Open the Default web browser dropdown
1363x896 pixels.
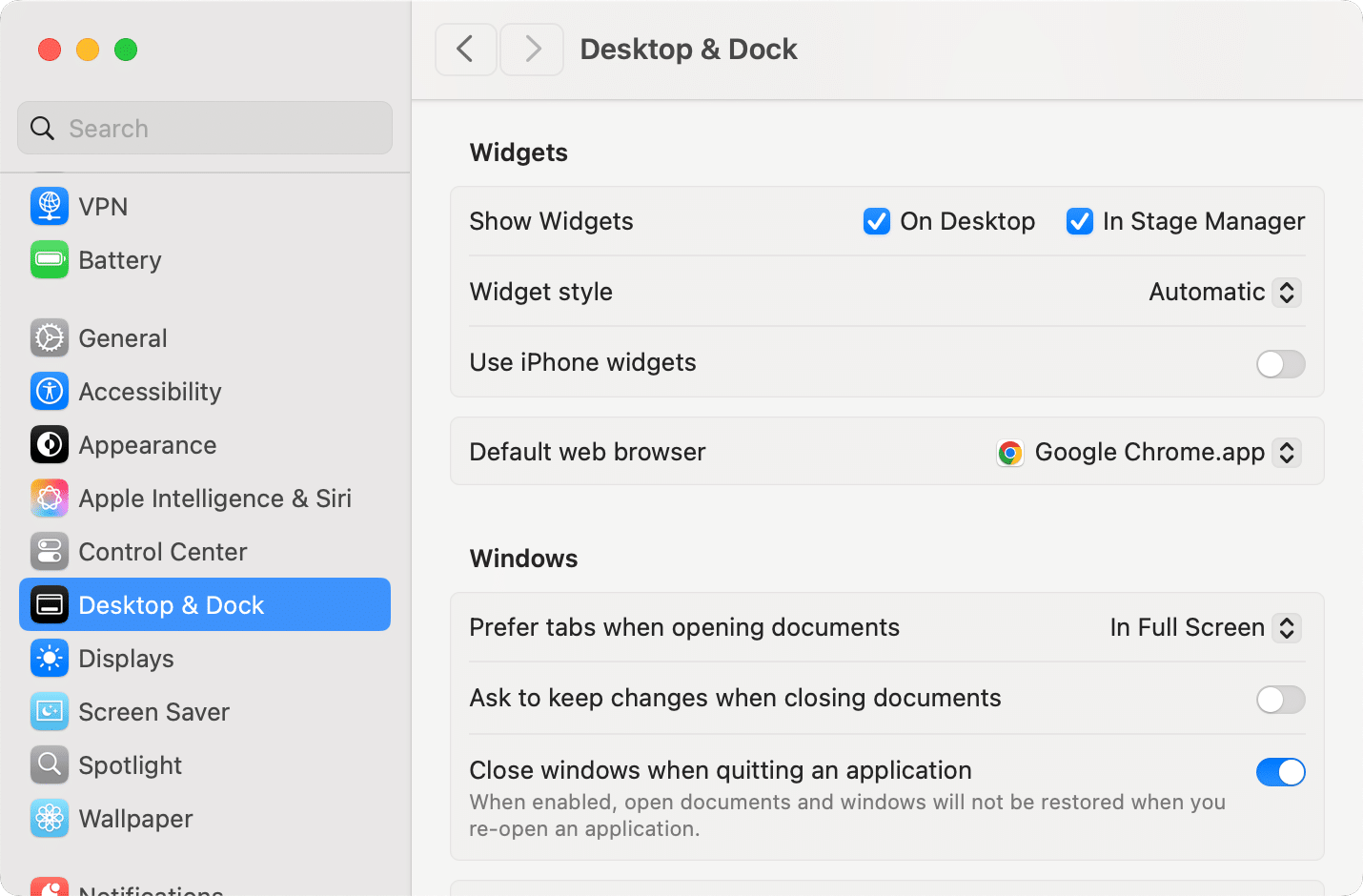point(1287,452)
